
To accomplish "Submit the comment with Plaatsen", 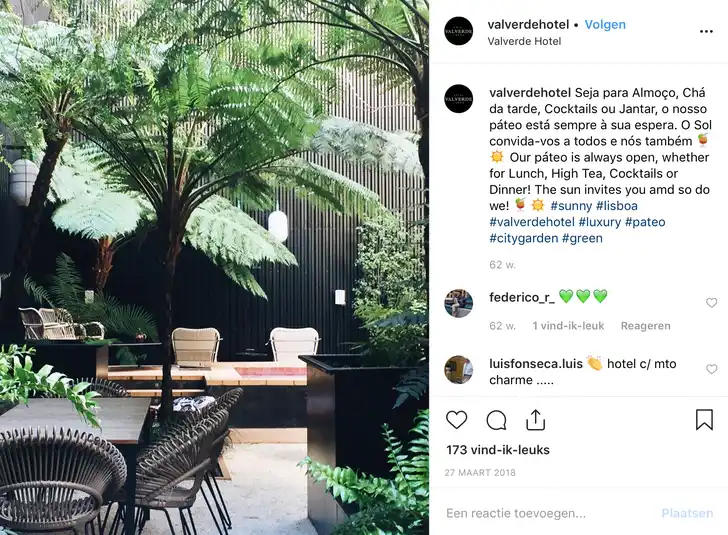I will tap(687, 513).
